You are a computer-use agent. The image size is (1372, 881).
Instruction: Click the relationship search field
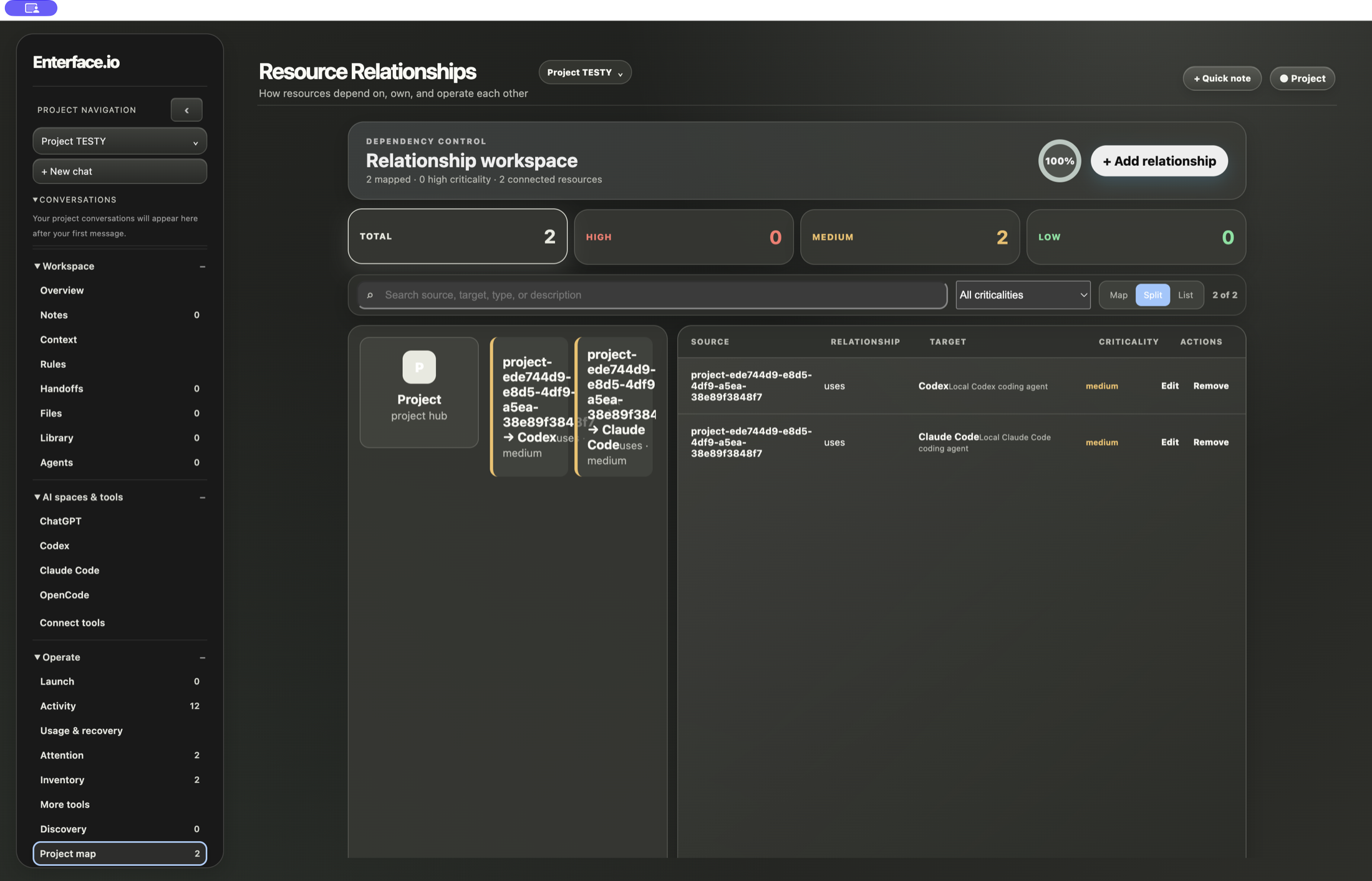tap(653, 295)
